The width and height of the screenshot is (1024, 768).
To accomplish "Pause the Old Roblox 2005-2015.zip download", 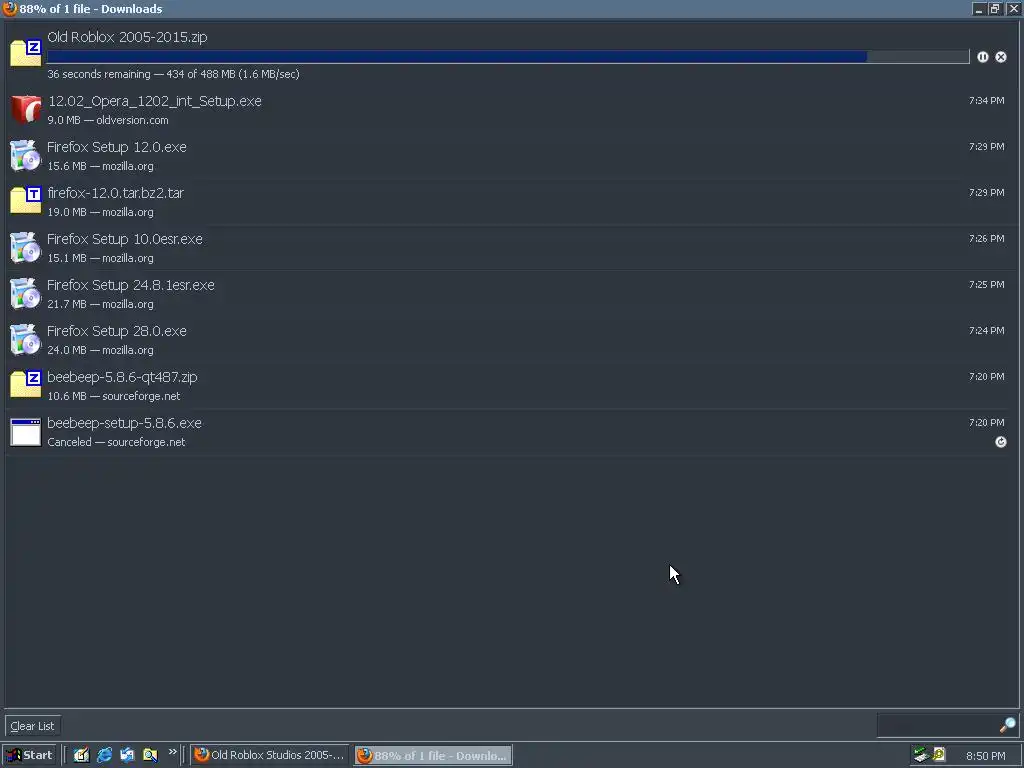I will 983,57.
